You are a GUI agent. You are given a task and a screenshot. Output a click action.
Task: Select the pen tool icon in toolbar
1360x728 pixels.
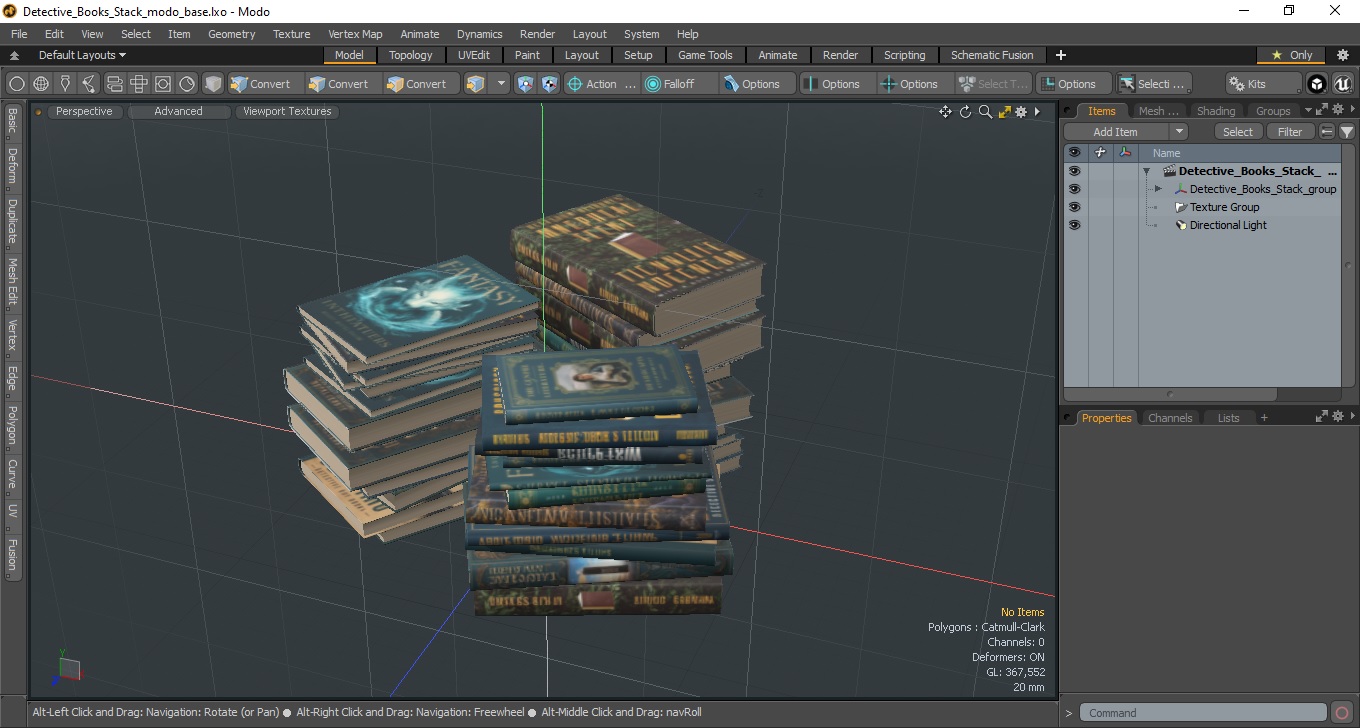(65, 84)
